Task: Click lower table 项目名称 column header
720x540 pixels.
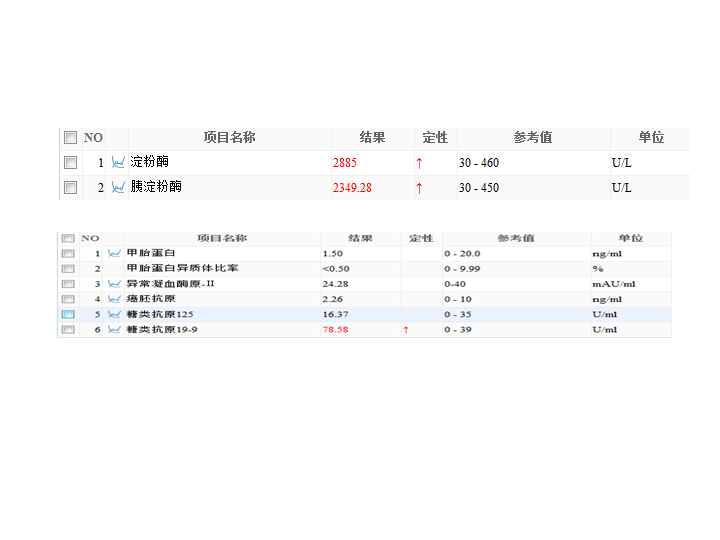Action: pos(222,238)
